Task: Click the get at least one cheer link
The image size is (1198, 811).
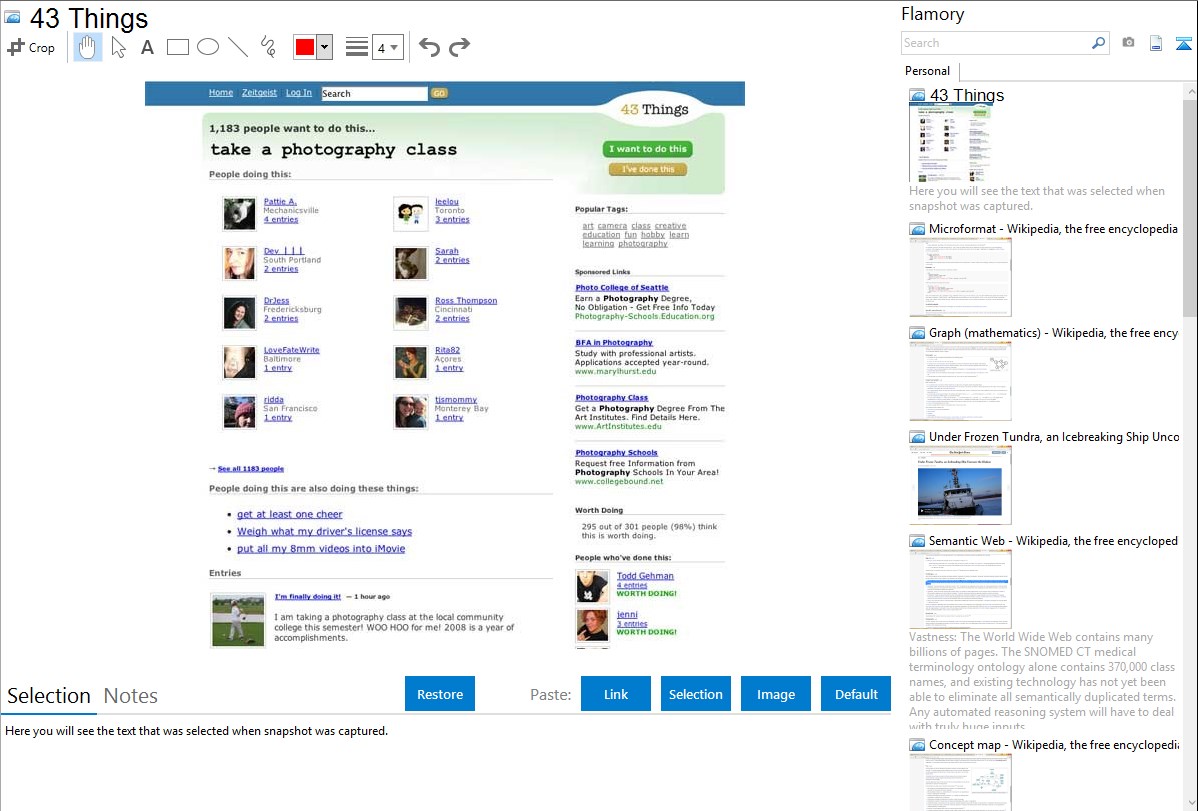Action: (x=290, y=514)
